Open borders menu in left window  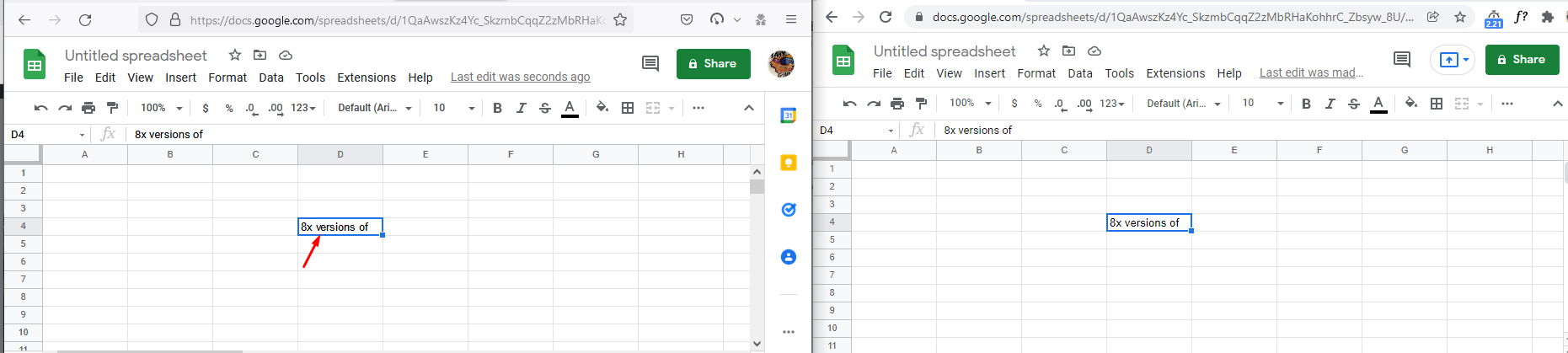tap(628, 108)
